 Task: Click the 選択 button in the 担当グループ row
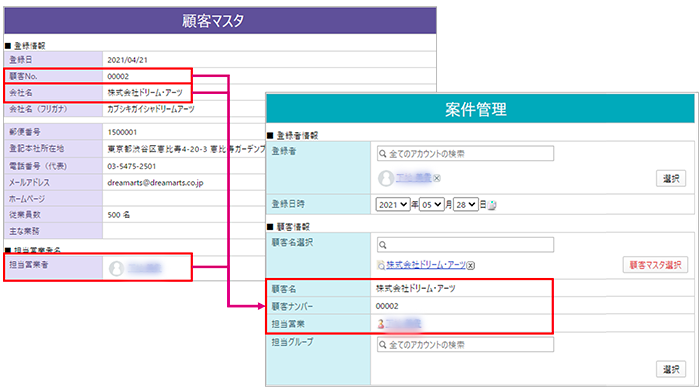(x=671, y=369)
